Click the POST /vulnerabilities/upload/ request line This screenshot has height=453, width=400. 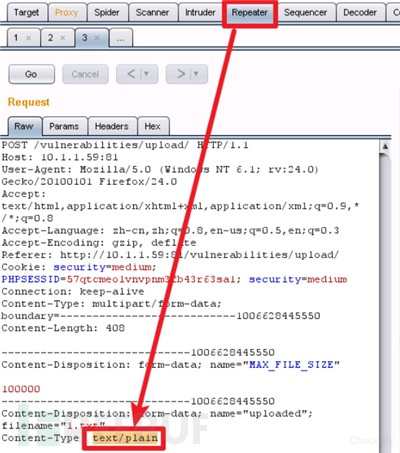pyautogui.click(x=125, y=145)
